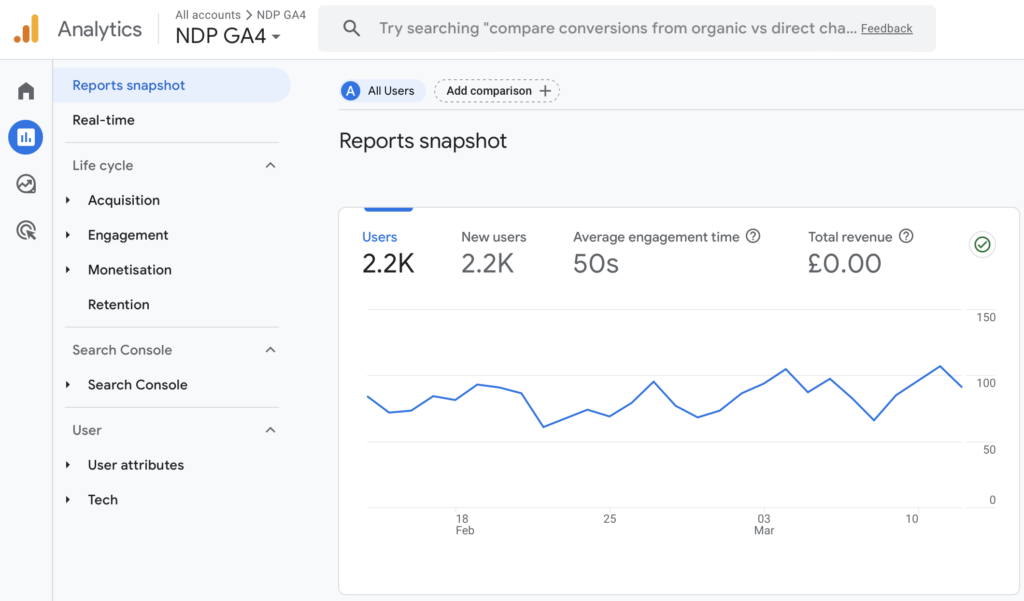Select the Total revenue metric tab
Screen dimensions: 1024x601
click(860, 253)
